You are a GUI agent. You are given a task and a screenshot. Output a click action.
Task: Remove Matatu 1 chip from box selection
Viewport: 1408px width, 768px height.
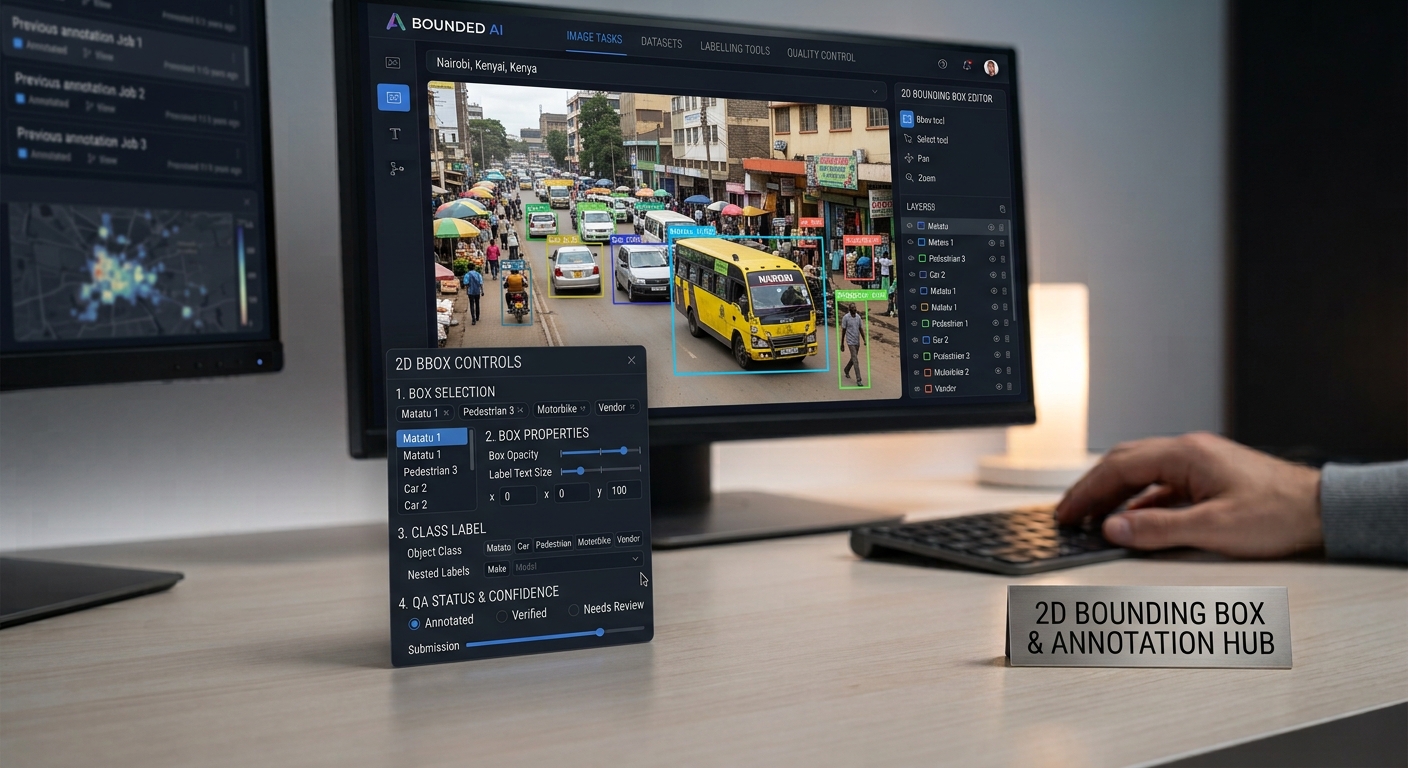(x=446, y=413)
